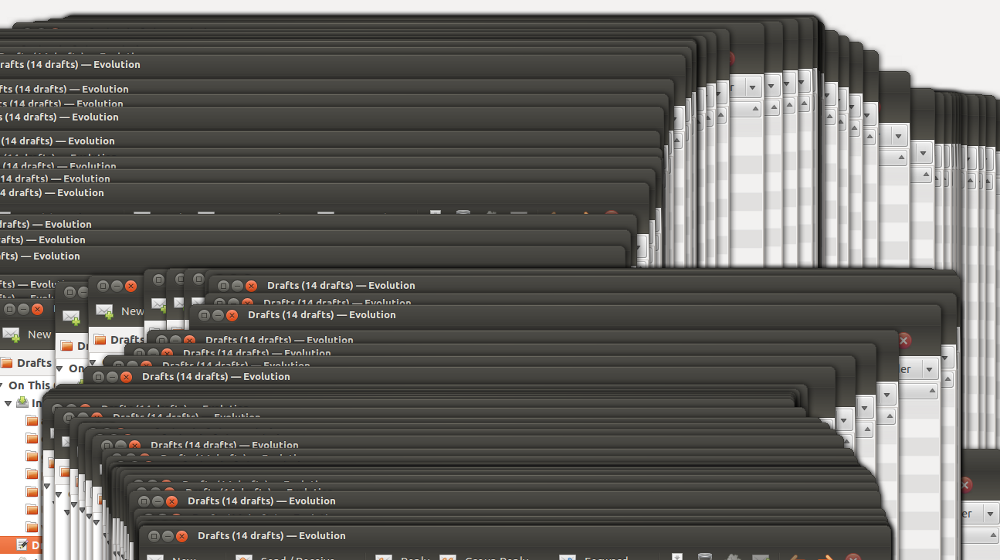
Task: Click the scroll-up arrow beneath the bottom-right 'er' dropdown
Action: coord(994,535)
